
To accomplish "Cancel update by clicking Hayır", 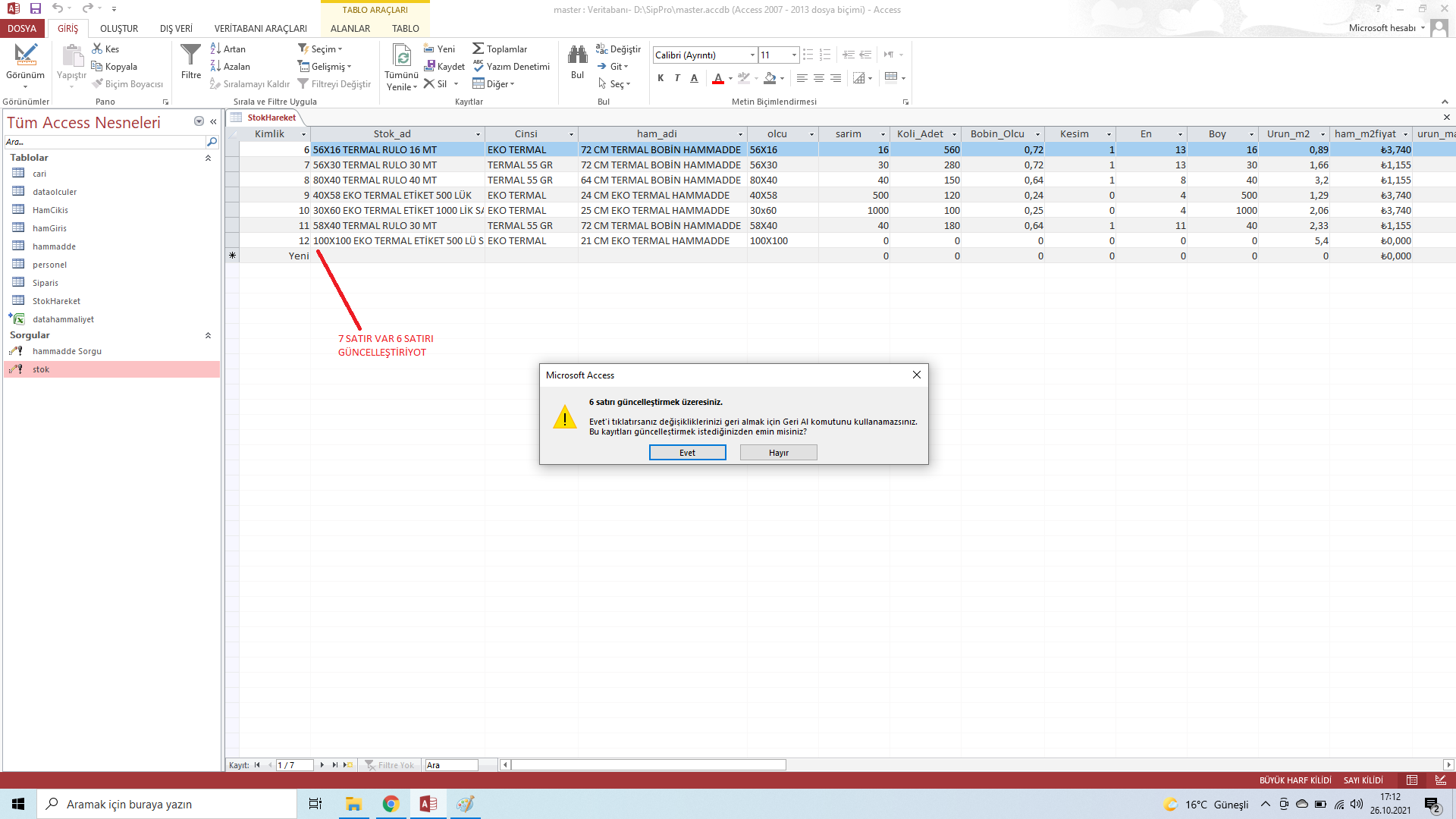I will coord(778,453).
